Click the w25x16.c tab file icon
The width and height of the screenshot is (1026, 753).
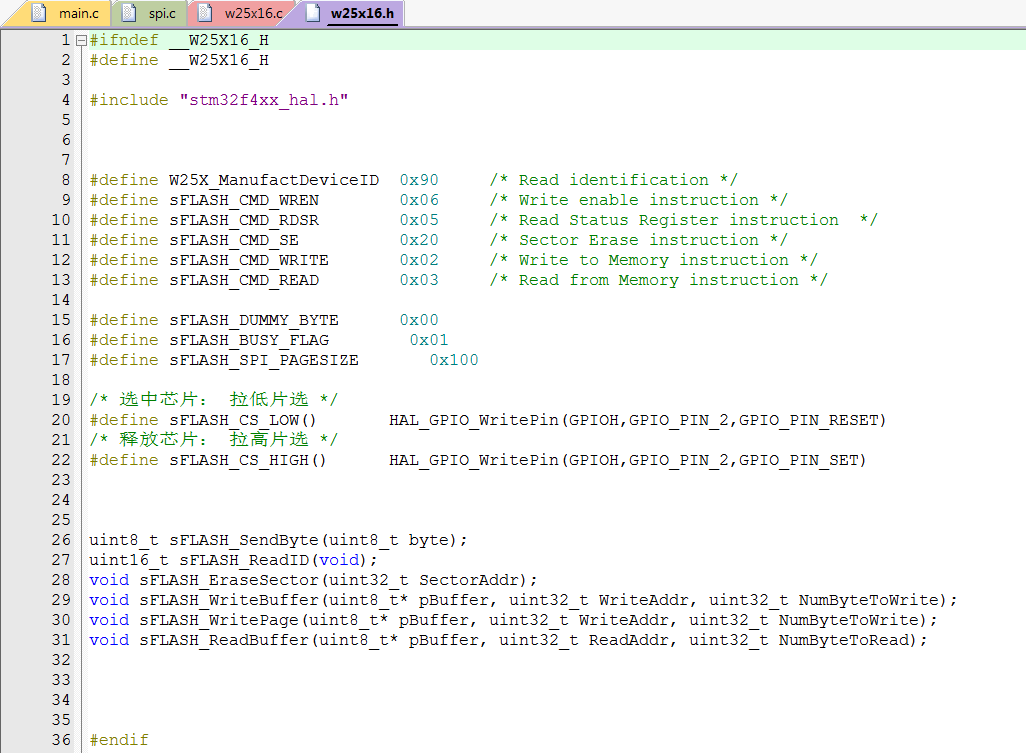point(205,13)
